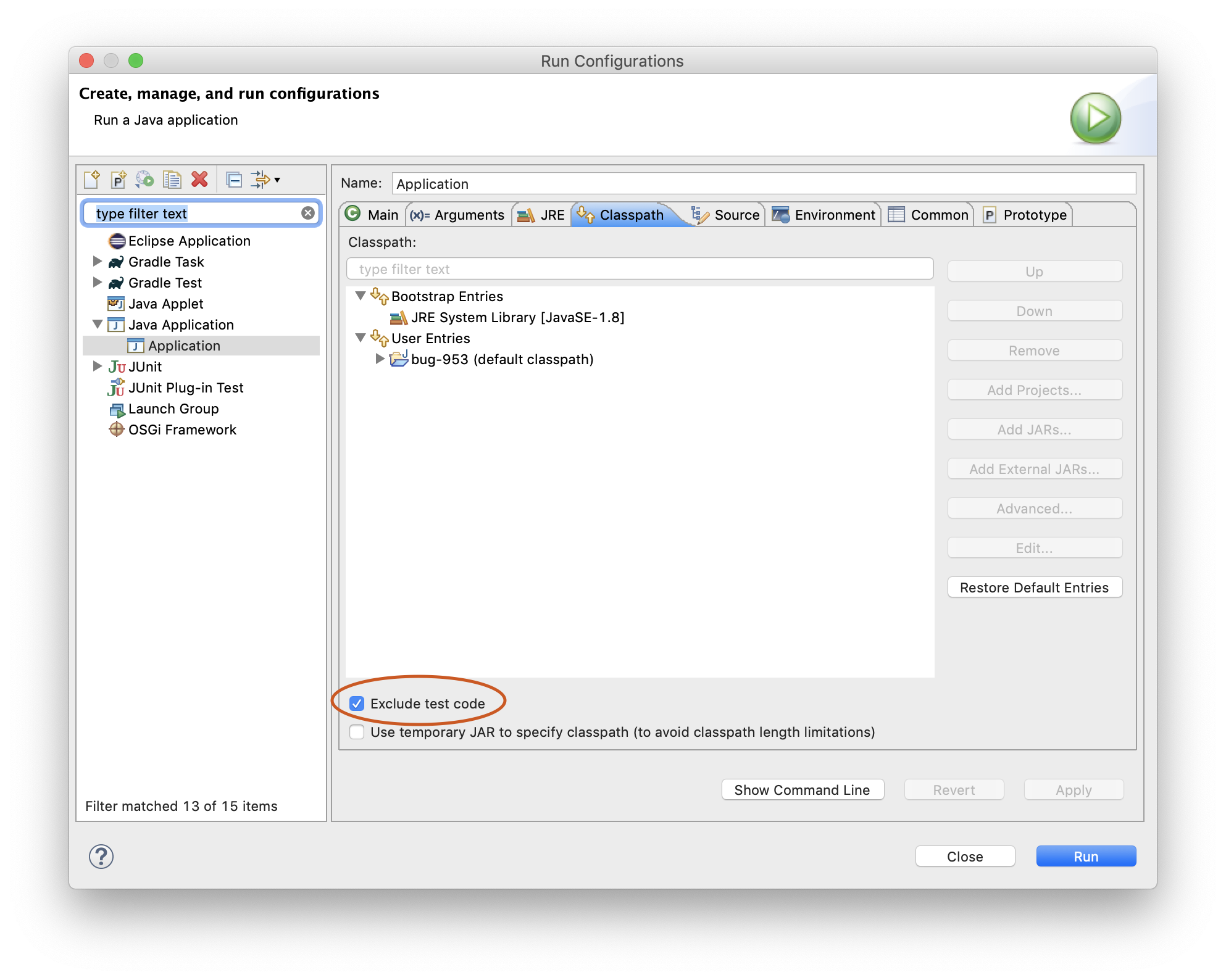Open help via the question mark icon

[x=101, y=856]
